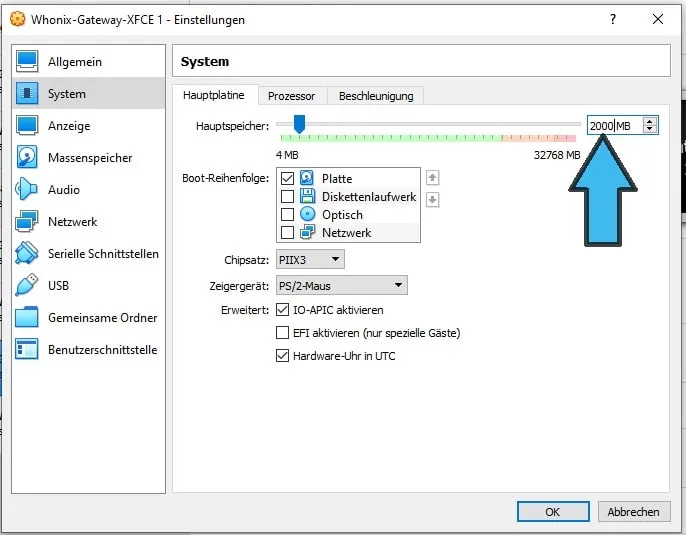The height and width of the screenshot is (535, 686).
Task: Select Anzeige label in sidebar
Action: pos(69,126)
